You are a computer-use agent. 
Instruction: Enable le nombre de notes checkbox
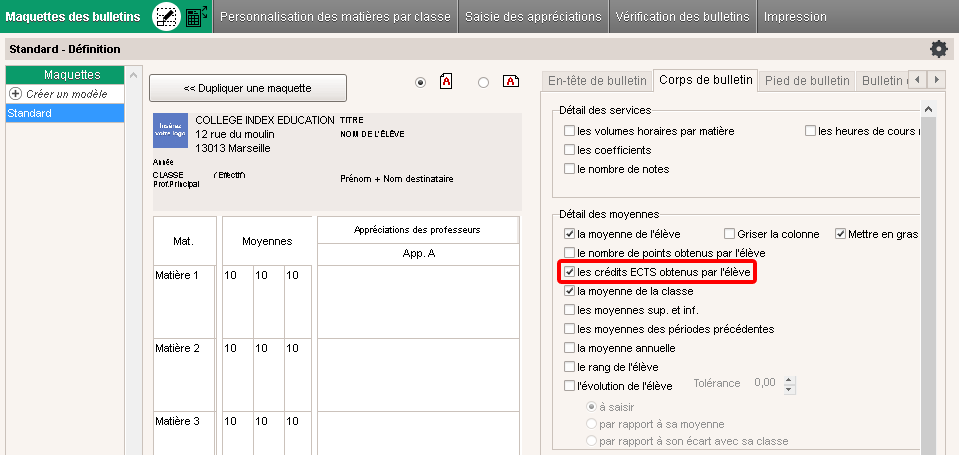[x=569, y=169]
